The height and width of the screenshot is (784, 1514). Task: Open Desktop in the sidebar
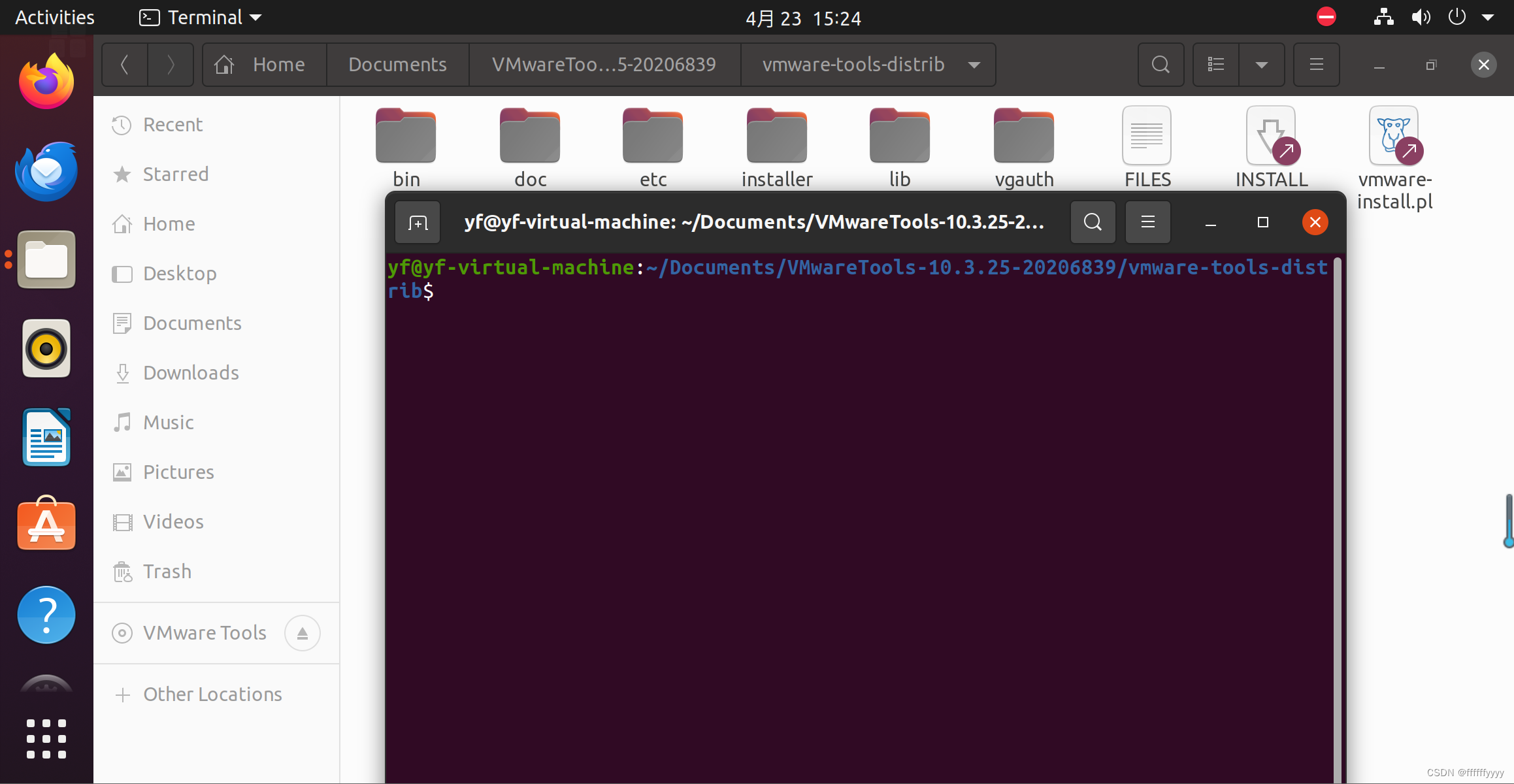point(216,274)
